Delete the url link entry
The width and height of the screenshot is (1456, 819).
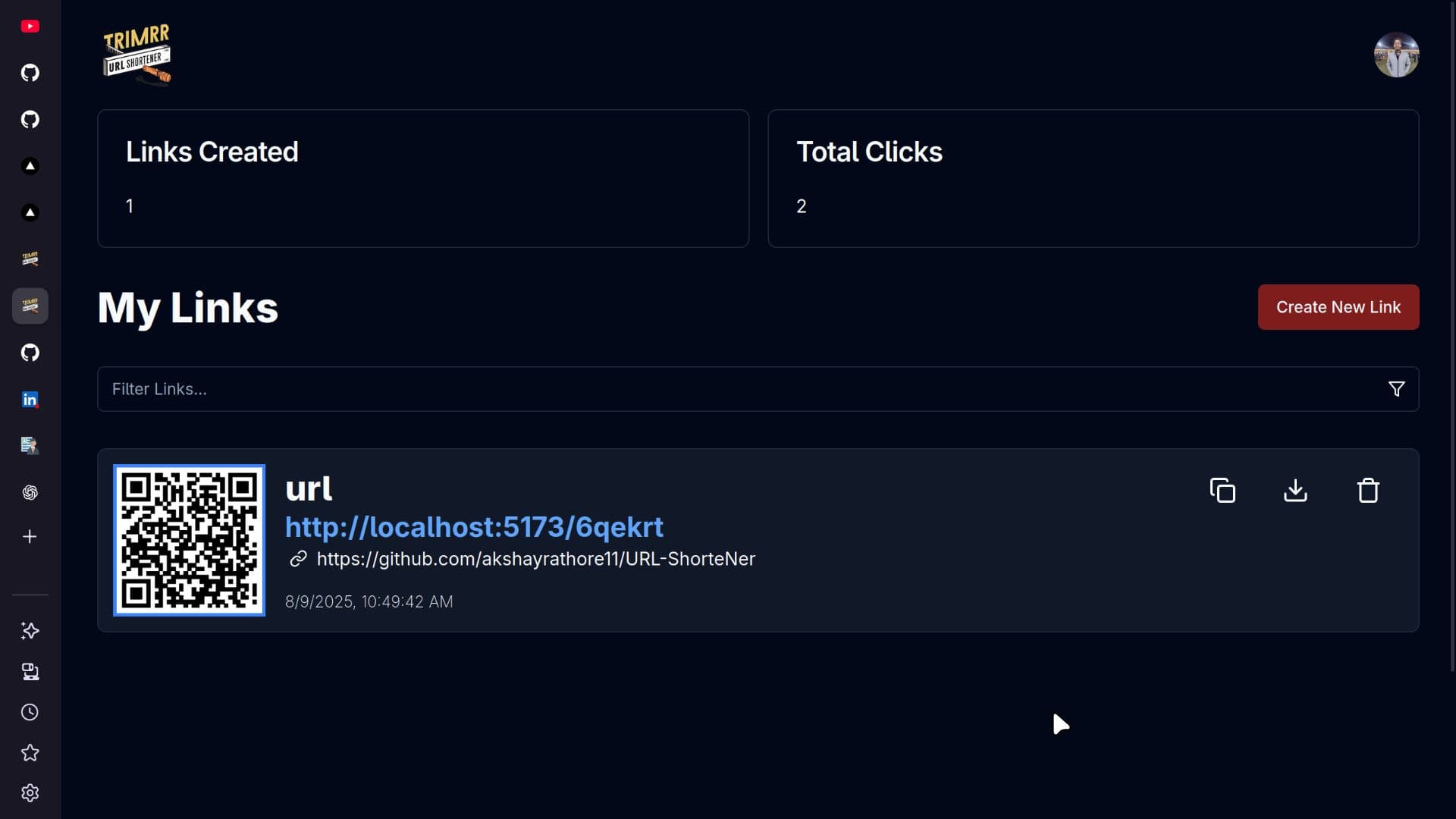pyautogui.click(x=1368, y=491)
